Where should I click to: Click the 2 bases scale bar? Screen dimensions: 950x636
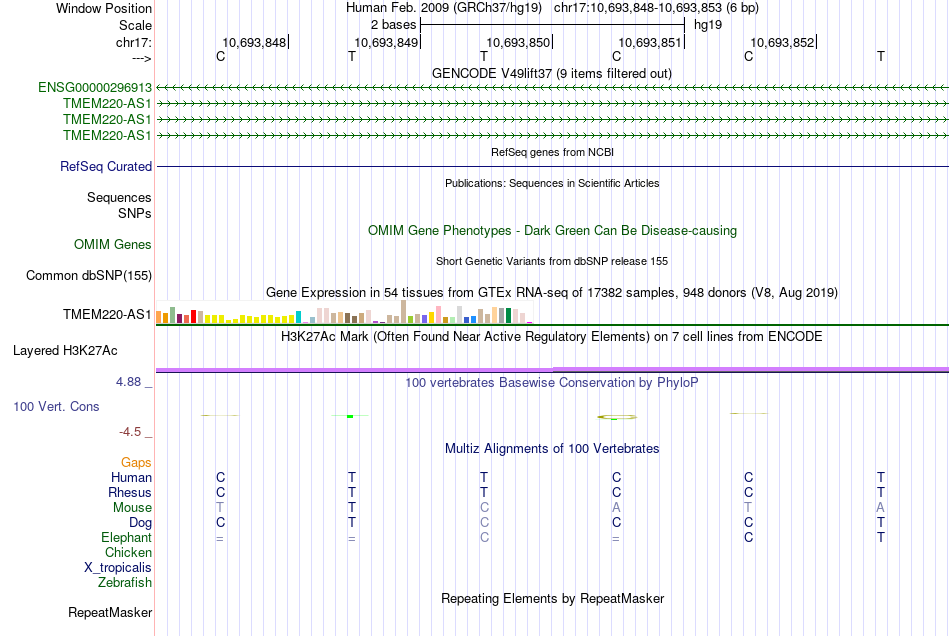[x=553, y=25]
